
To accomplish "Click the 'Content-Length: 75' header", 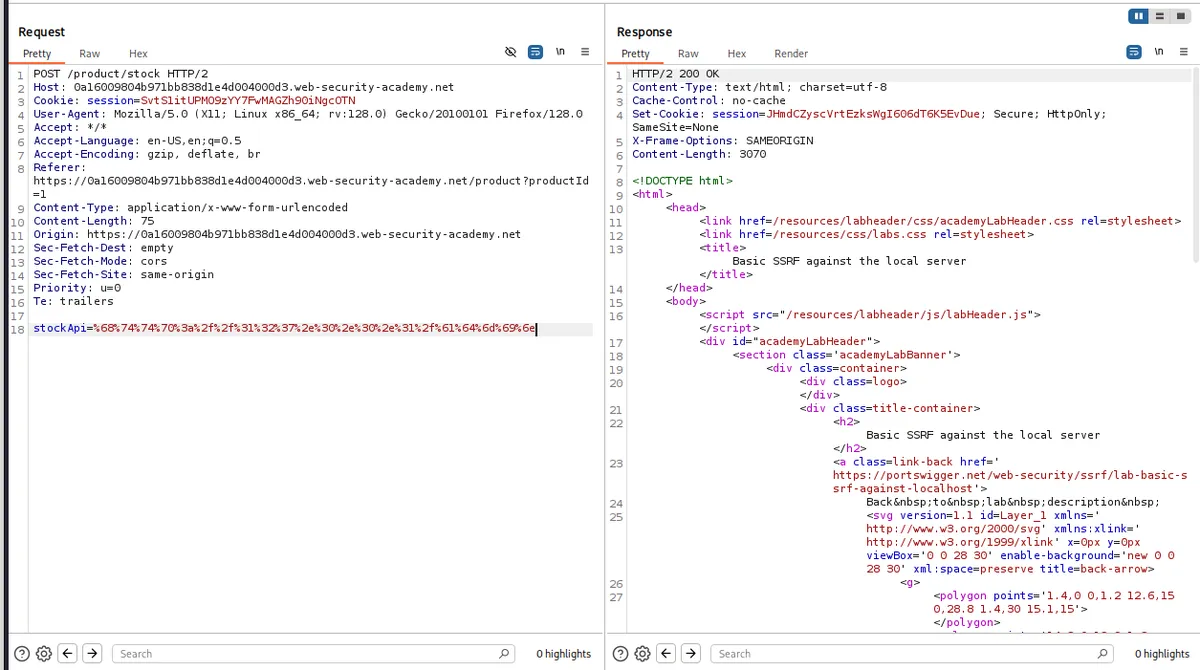I will point(94,221).
